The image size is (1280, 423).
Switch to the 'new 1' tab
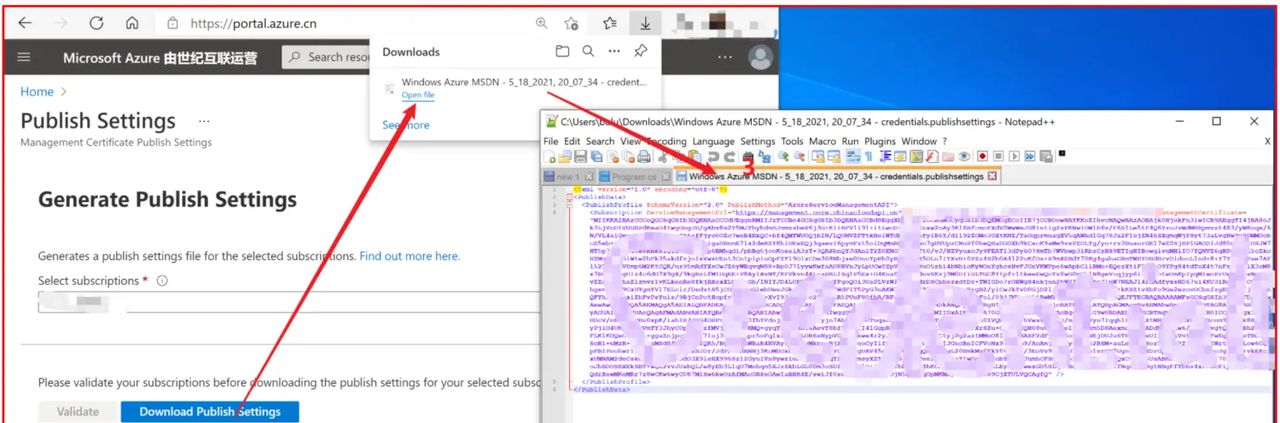click(x=566, y=177)
